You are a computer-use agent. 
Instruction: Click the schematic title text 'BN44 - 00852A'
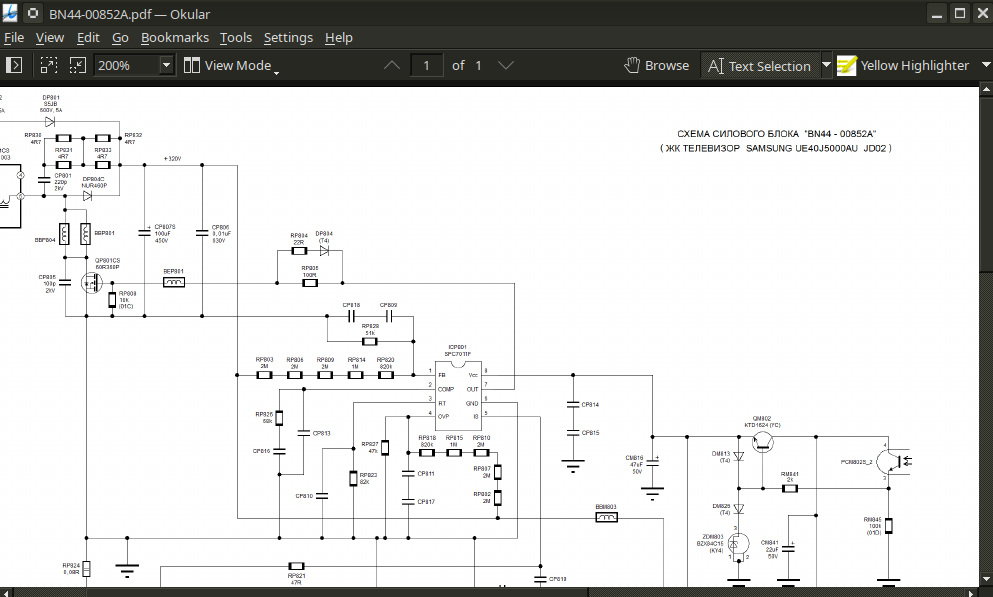point(840,134)
